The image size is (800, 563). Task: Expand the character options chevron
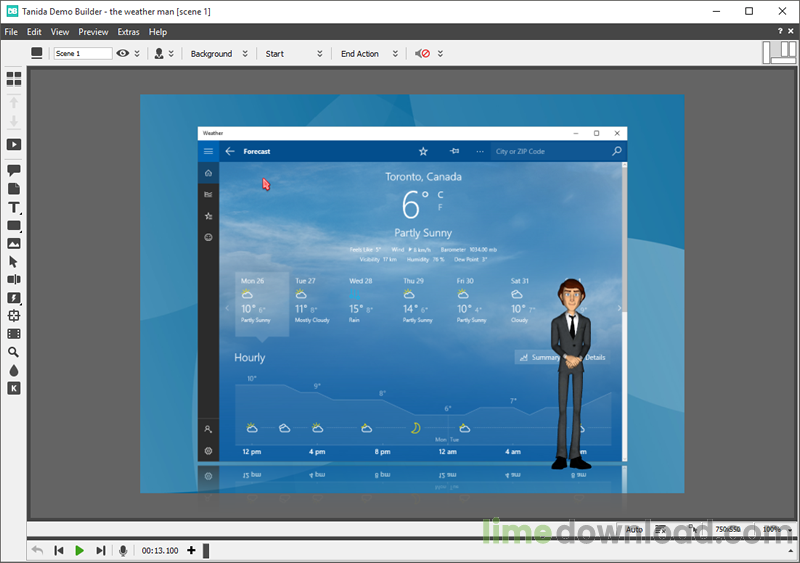coord(171,54)
